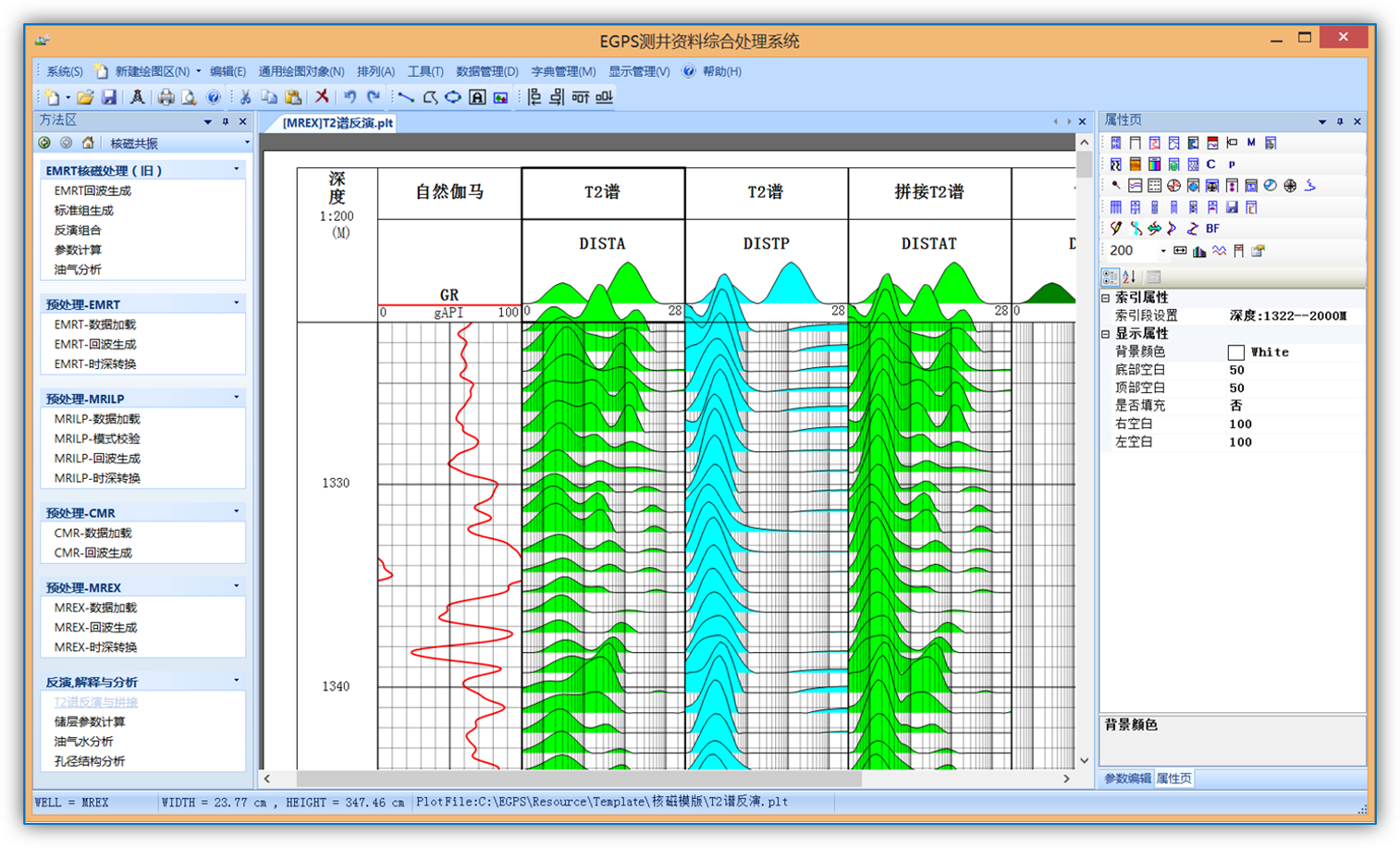Click the BF icon in the property toolbar
1400x848 pixels.
pos(1212,228)
